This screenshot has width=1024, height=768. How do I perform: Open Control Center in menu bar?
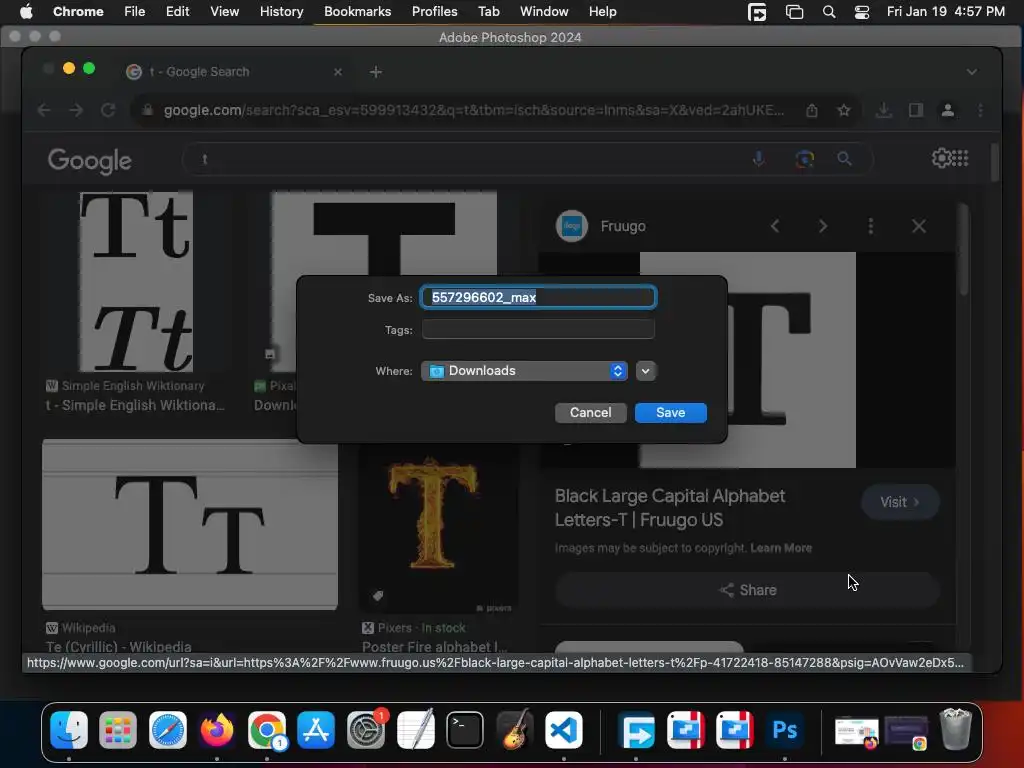click(862, 12)
